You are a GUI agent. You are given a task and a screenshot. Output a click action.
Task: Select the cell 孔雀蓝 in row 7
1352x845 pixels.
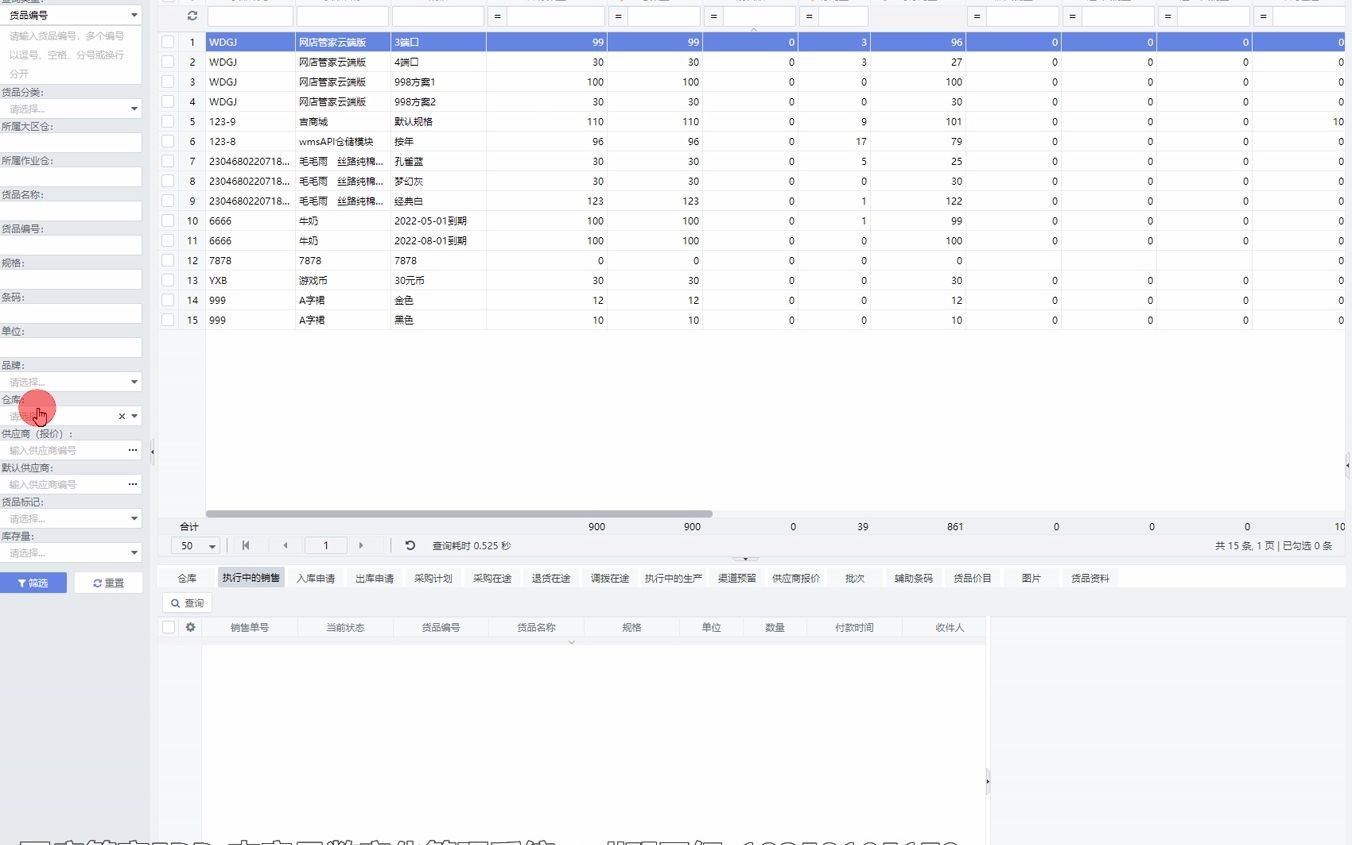[x=438, y=161]
